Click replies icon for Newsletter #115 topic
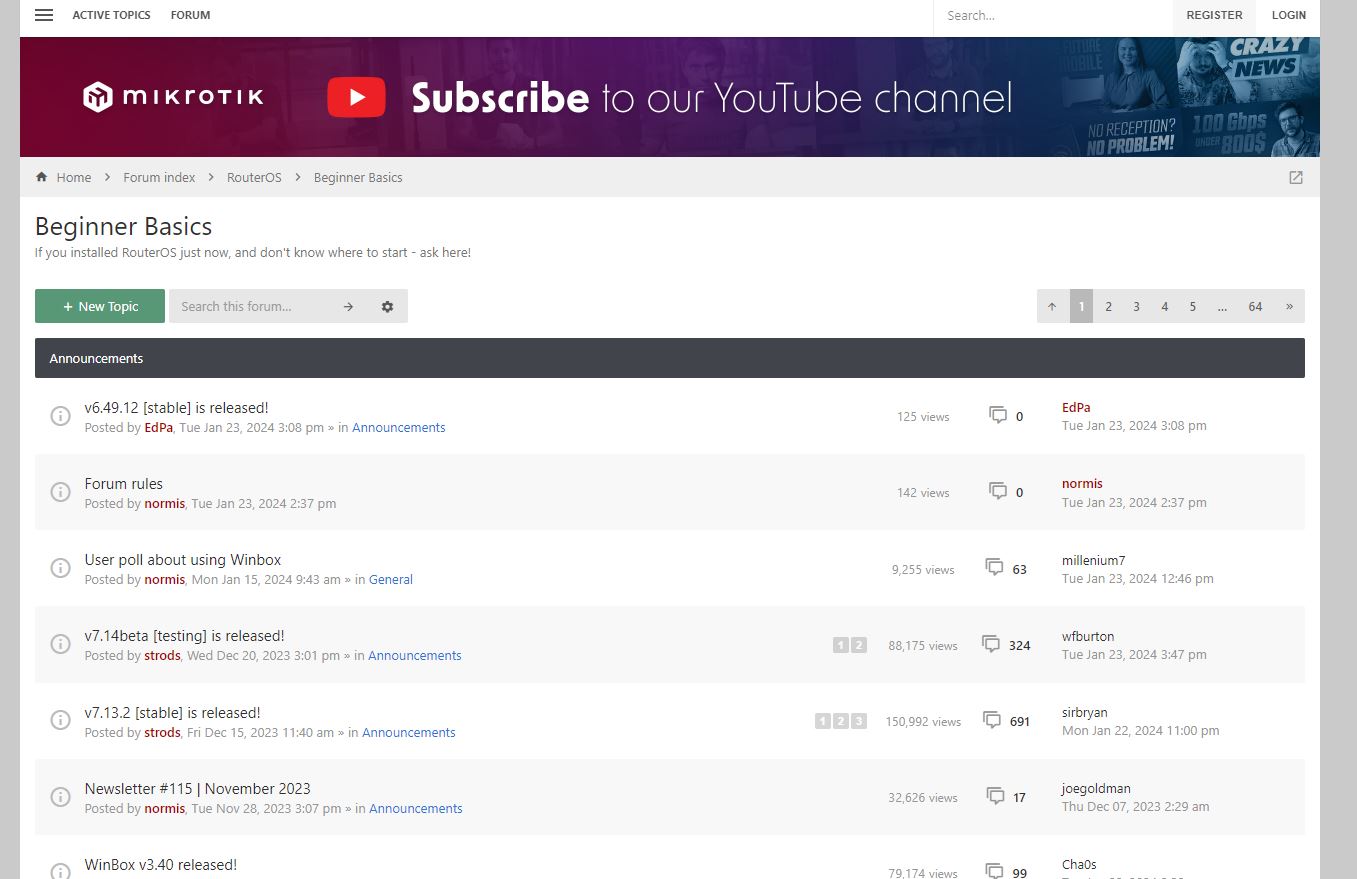Screen dimensions: 1357x879 996,796
